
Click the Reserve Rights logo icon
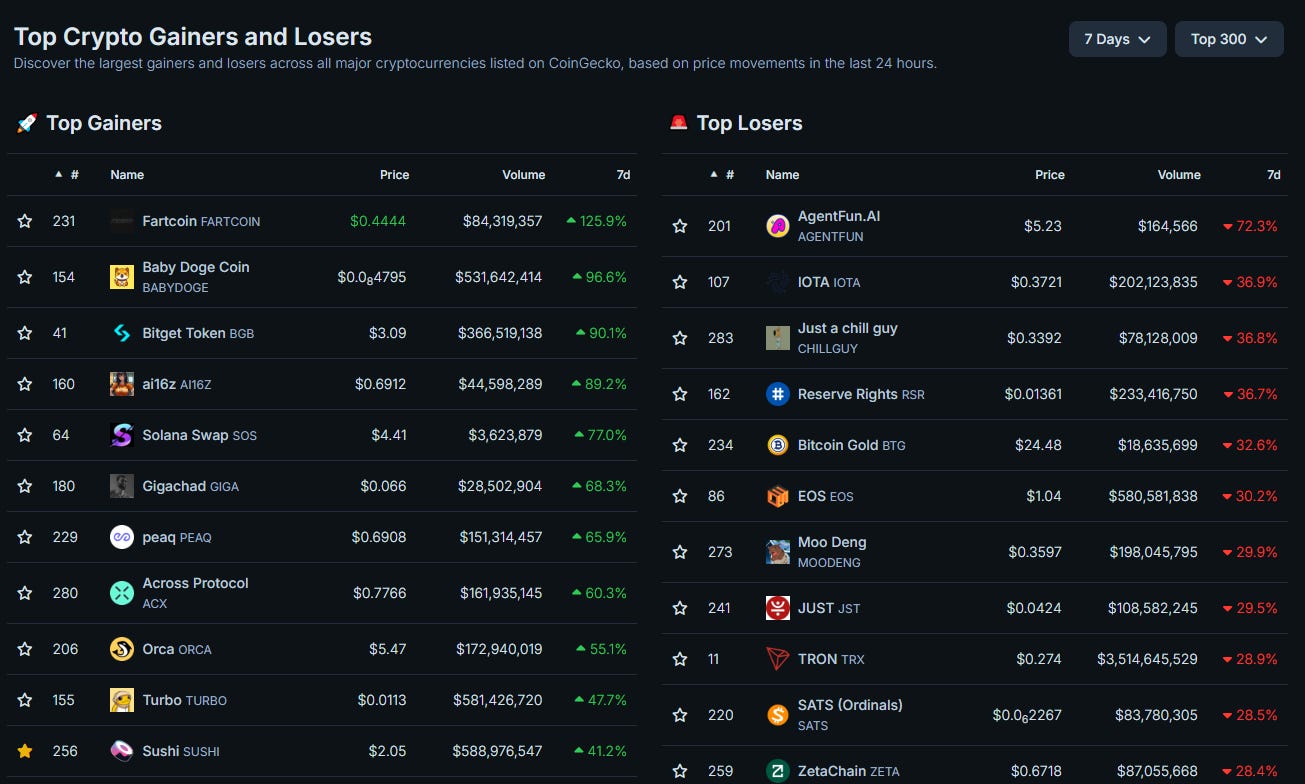777,394
